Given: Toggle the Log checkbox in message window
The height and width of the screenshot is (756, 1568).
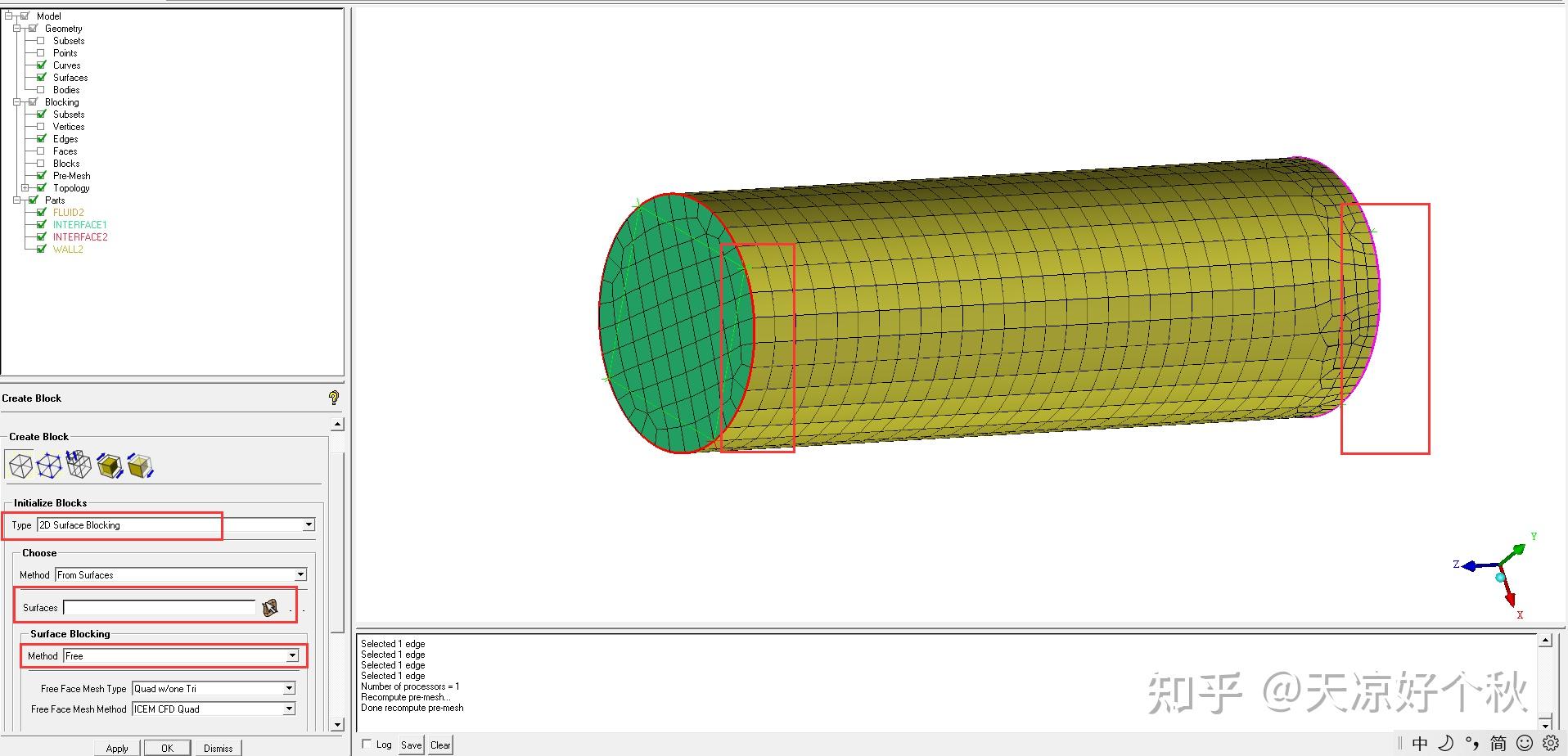Looking at the screenshot, I should tap(367, 744).
